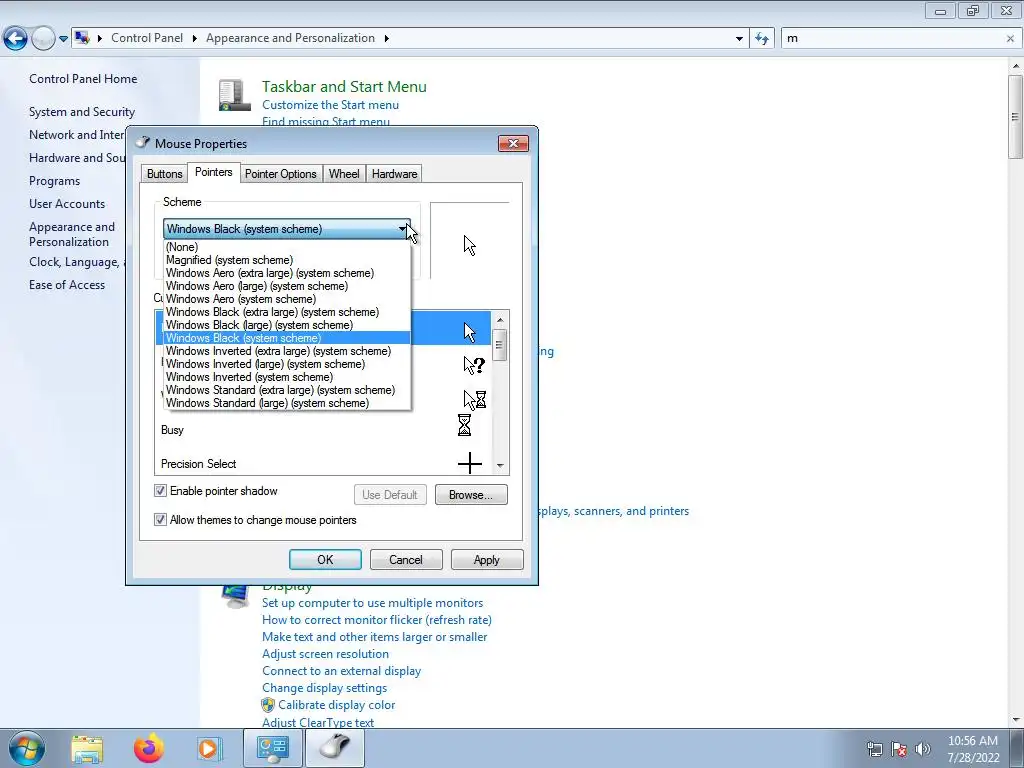Select Working In Background cursor icon

(475, 399)
